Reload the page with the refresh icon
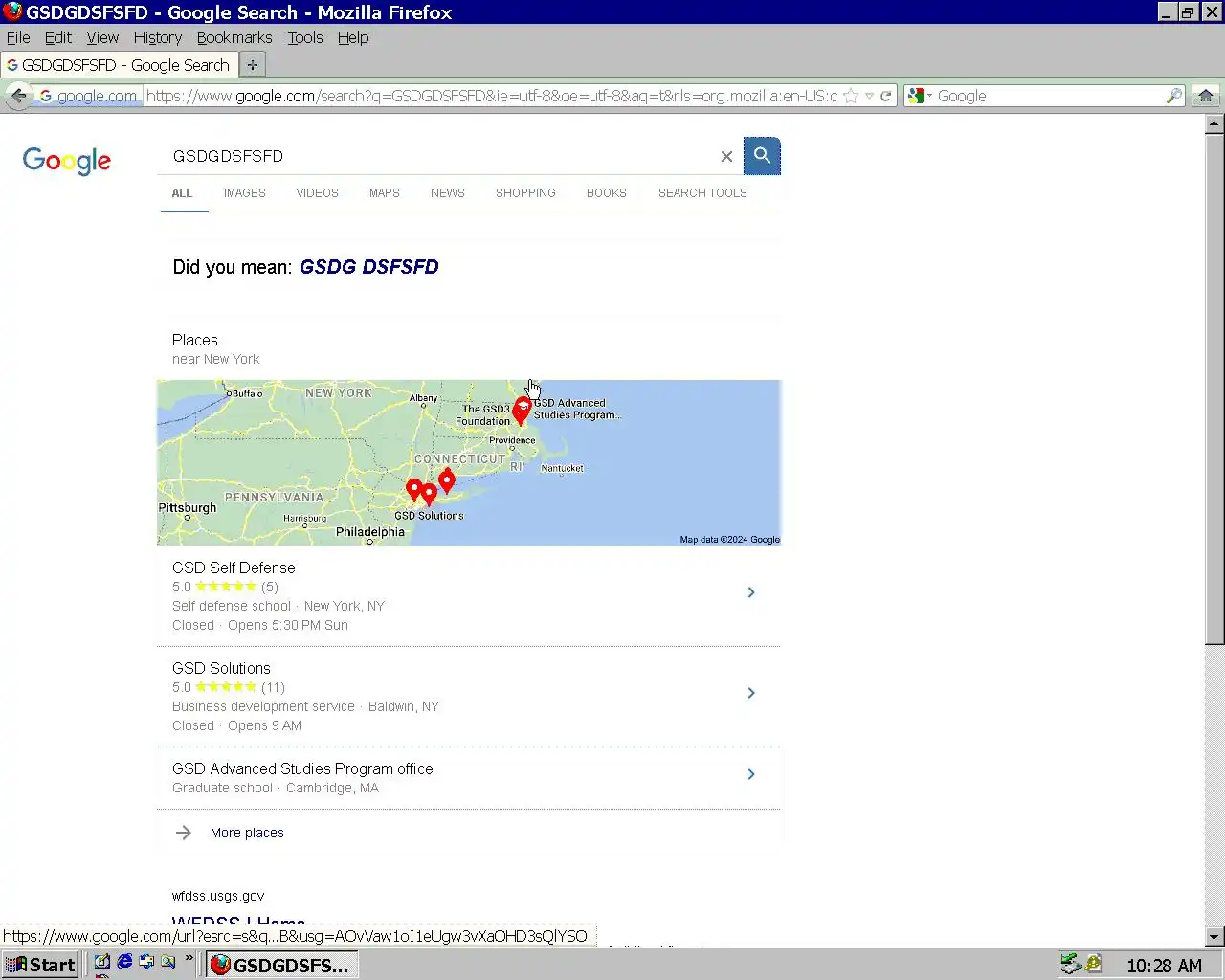The image size is (1225, 980). click(x=886, y=96)
